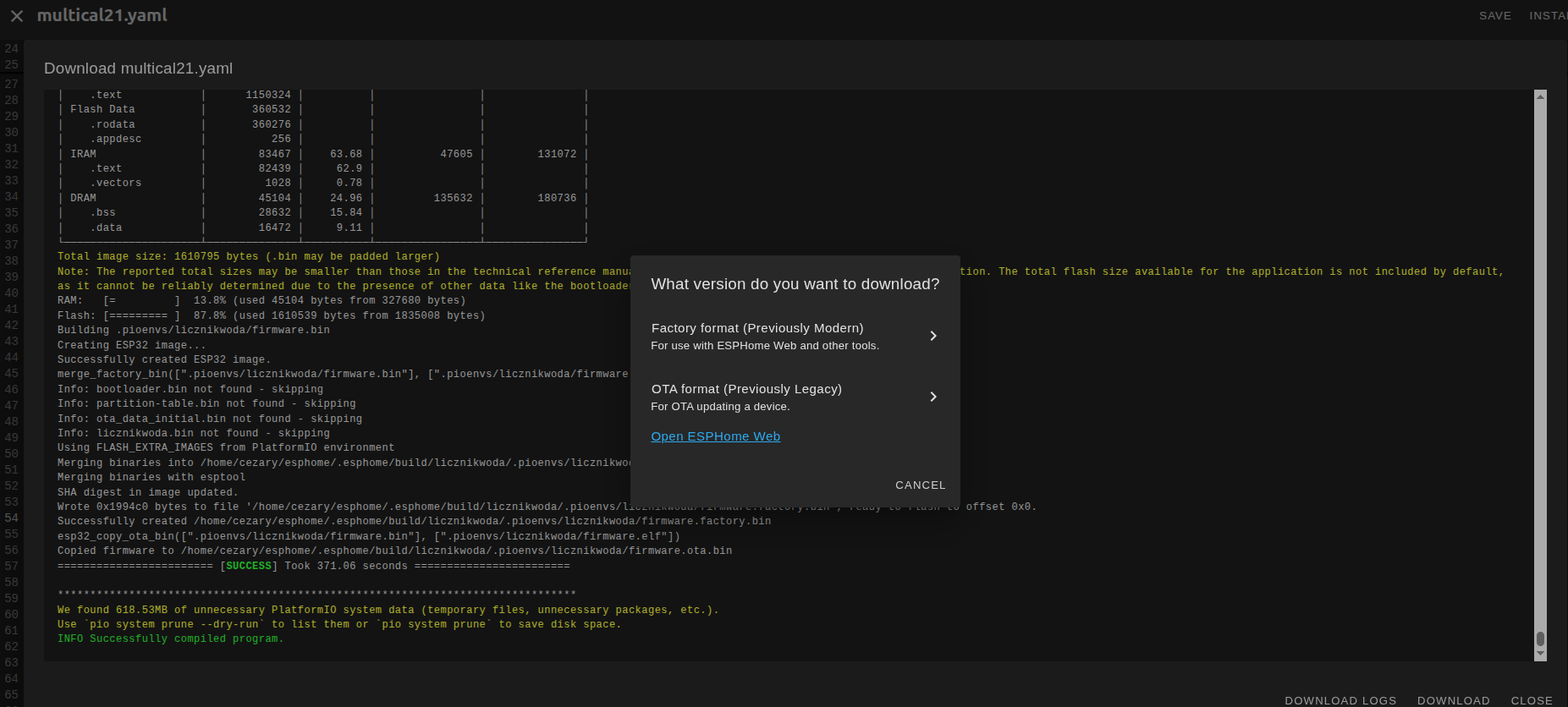
Task: Click the DOWNLOAD button at the bottom
Action: click(1453, 700)
